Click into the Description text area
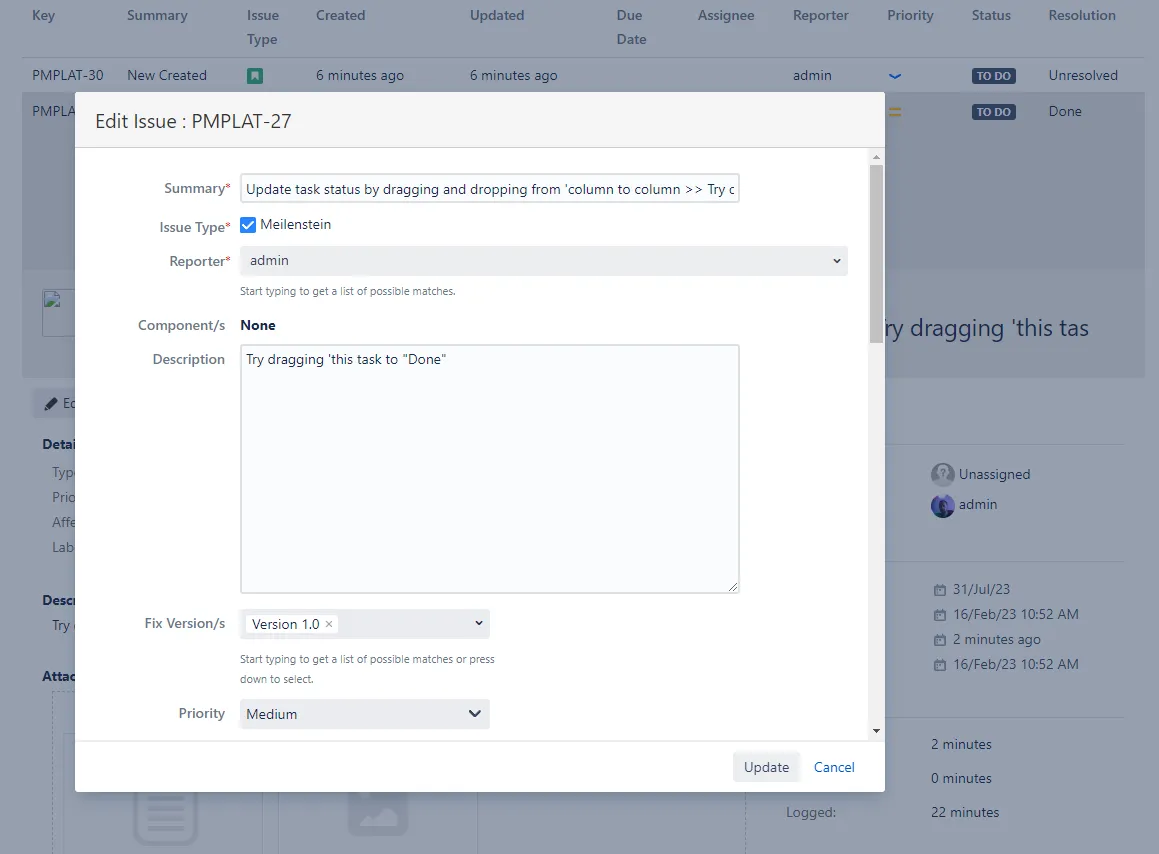The width and height of the screenshot is (1159, 854). point(489,469)
